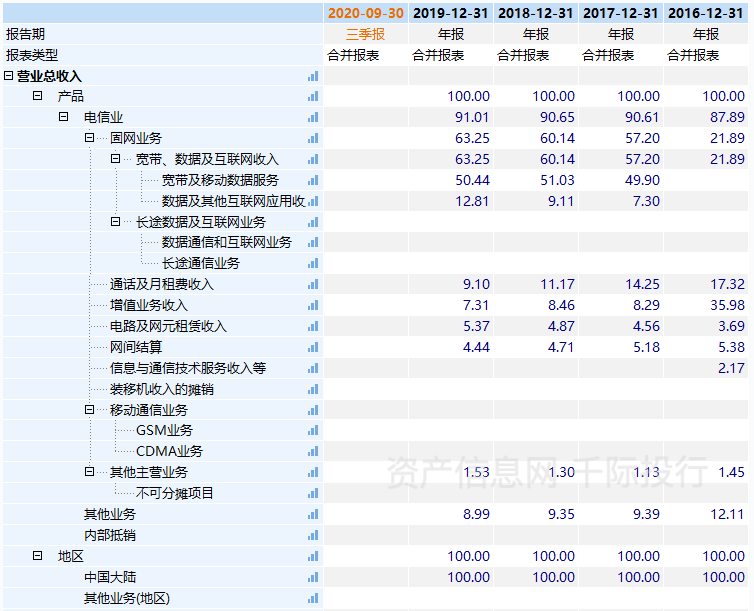Click chart icon beside 网间结算

313,347
